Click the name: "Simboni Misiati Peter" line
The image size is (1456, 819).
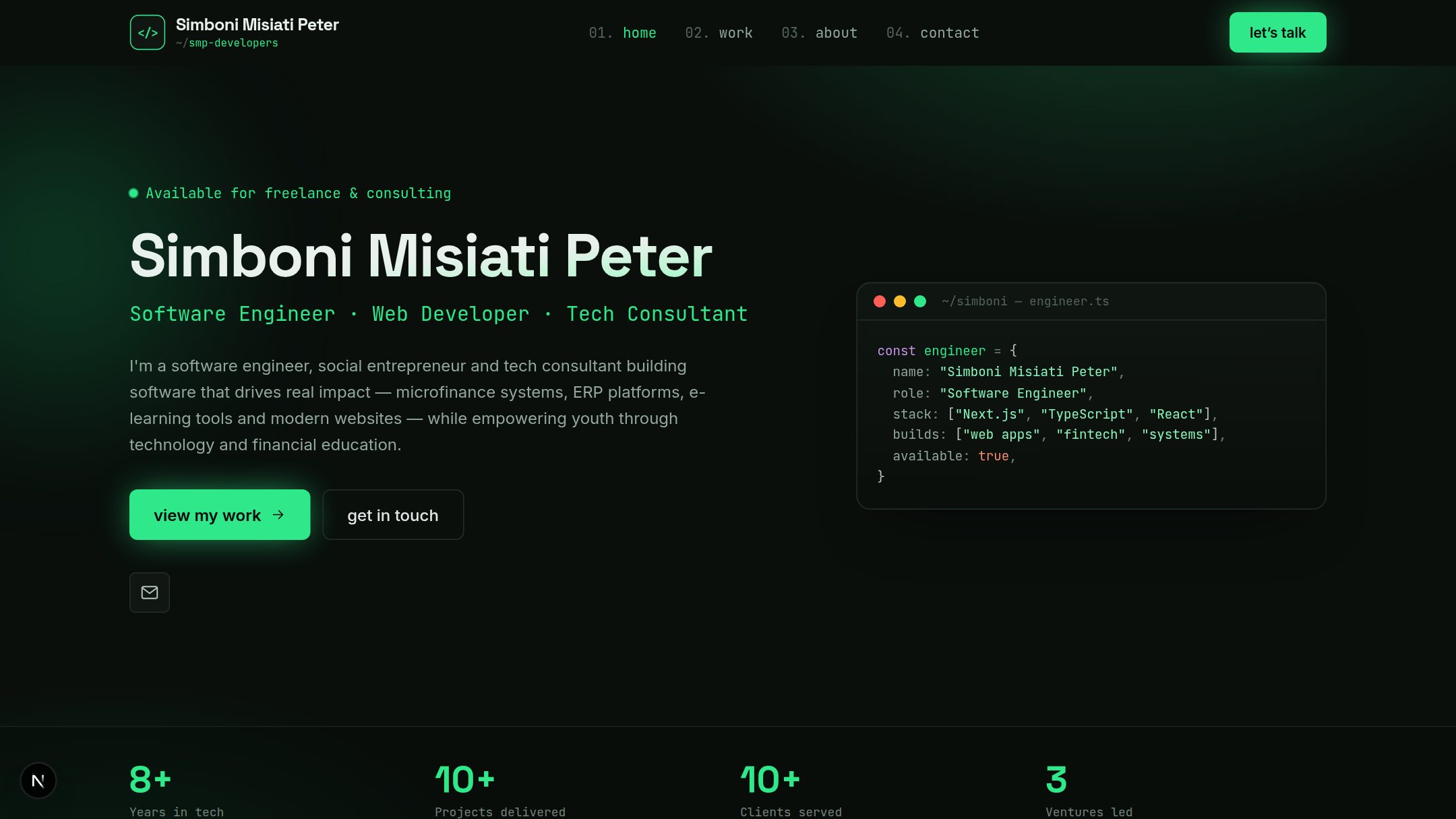tap(1008, 372)
